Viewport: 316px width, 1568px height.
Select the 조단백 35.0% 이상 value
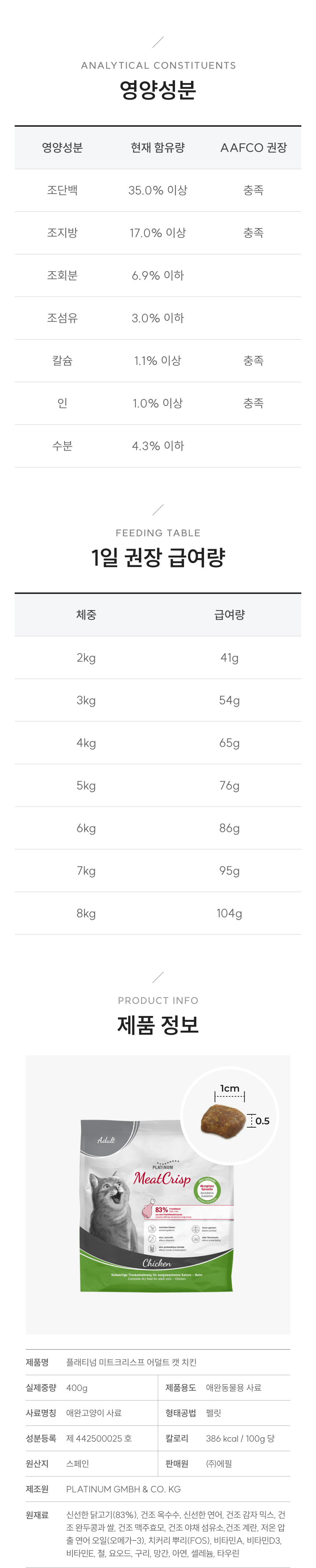click(x=158, y=191)
